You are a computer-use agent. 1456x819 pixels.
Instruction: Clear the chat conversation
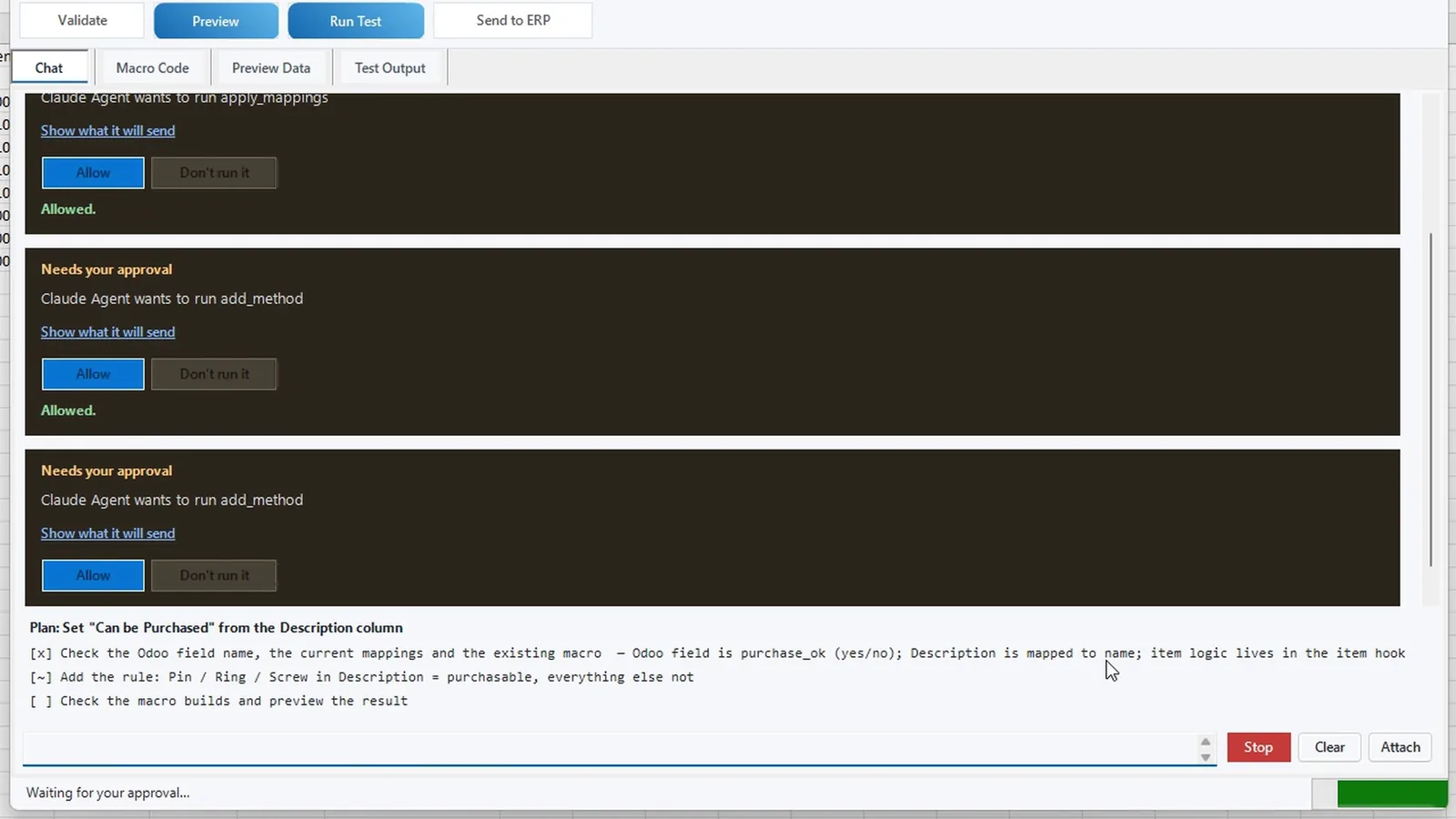click(1330, 747)
